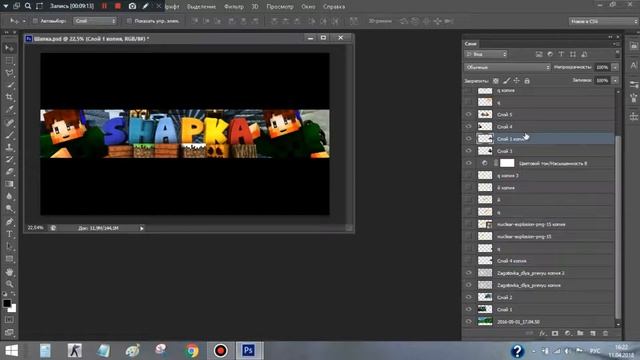Select the Hand tool
Viewport: 640px width, 360px height.
click(9, 272)
